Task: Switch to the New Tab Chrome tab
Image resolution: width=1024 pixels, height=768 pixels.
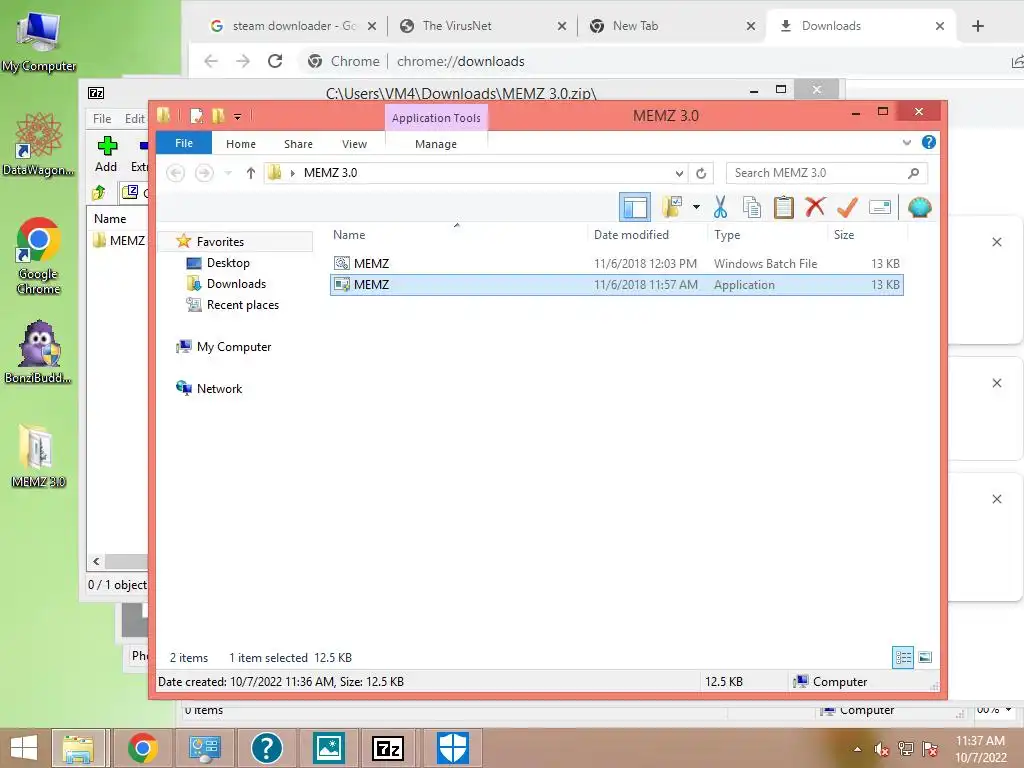Action: [673, 26]
